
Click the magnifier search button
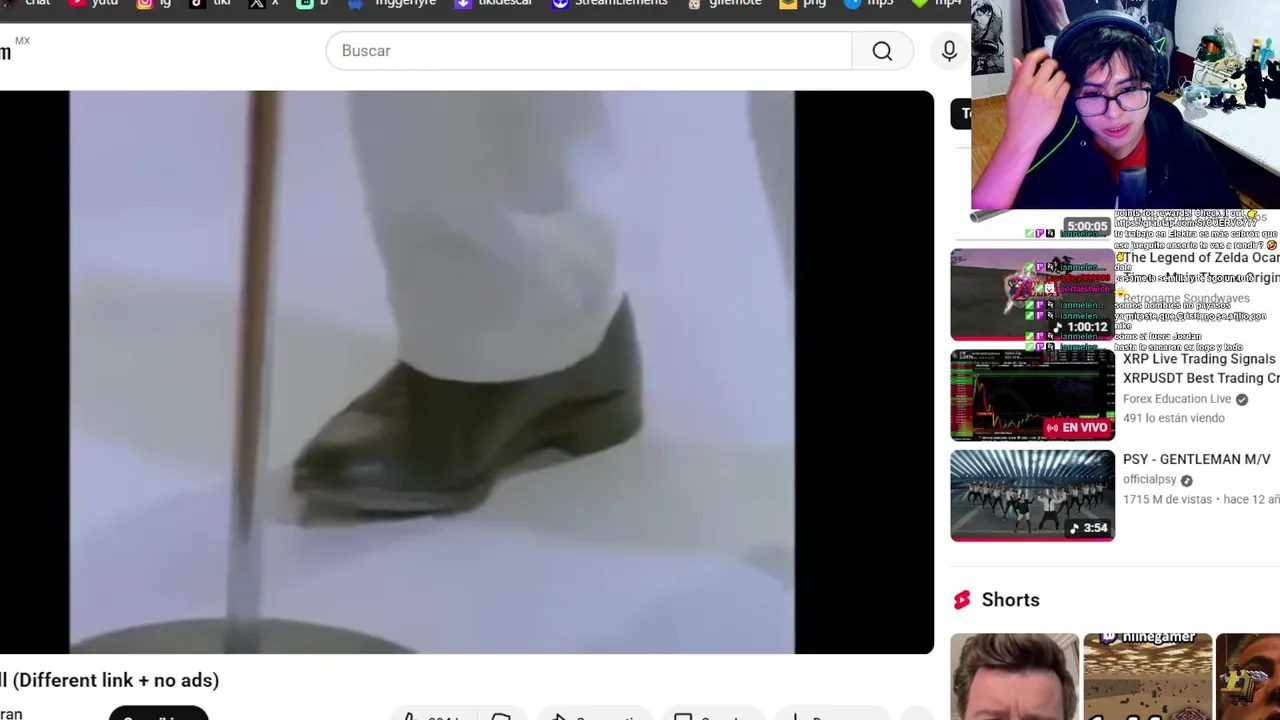882,51
